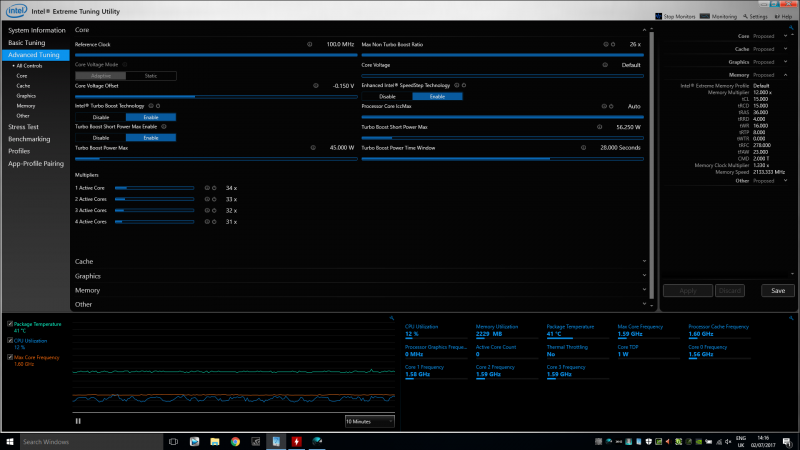This screenshot has width=800, height=450.
Task: Click the info icon for Turbo Boost Short Power Max
Action: point(599,127)
